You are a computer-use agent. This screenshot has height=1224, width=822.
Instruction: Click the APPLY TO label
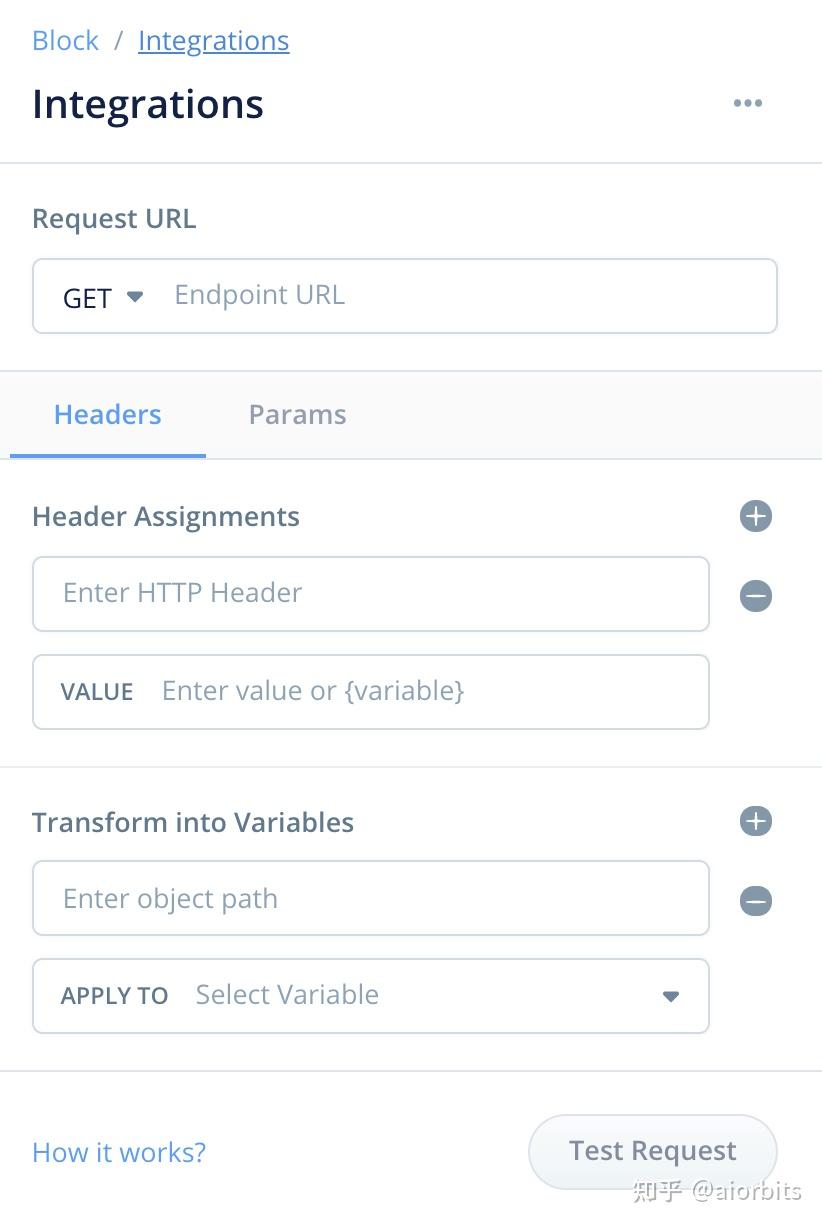click(114, 996)
